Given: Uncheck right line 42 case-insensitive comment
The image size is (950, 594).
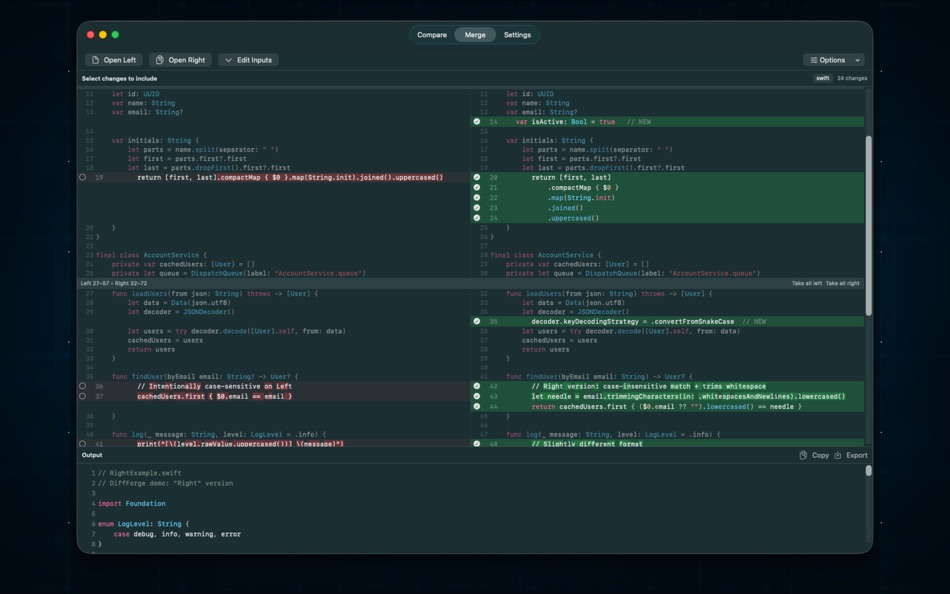Looking at the screenshot, I should (477, 386).
